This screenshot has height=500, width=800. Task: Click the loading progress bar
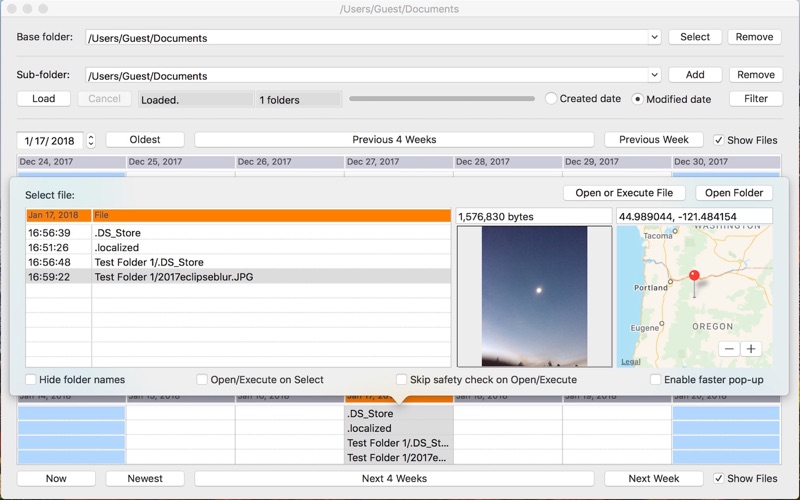coord(441,99)
